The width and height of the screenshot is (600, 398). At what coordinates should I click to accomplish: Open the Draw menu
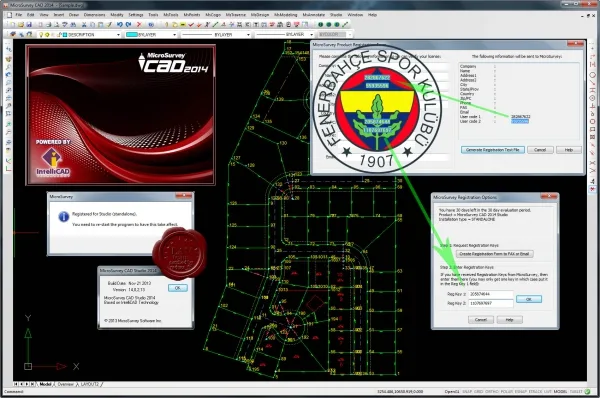74,15
